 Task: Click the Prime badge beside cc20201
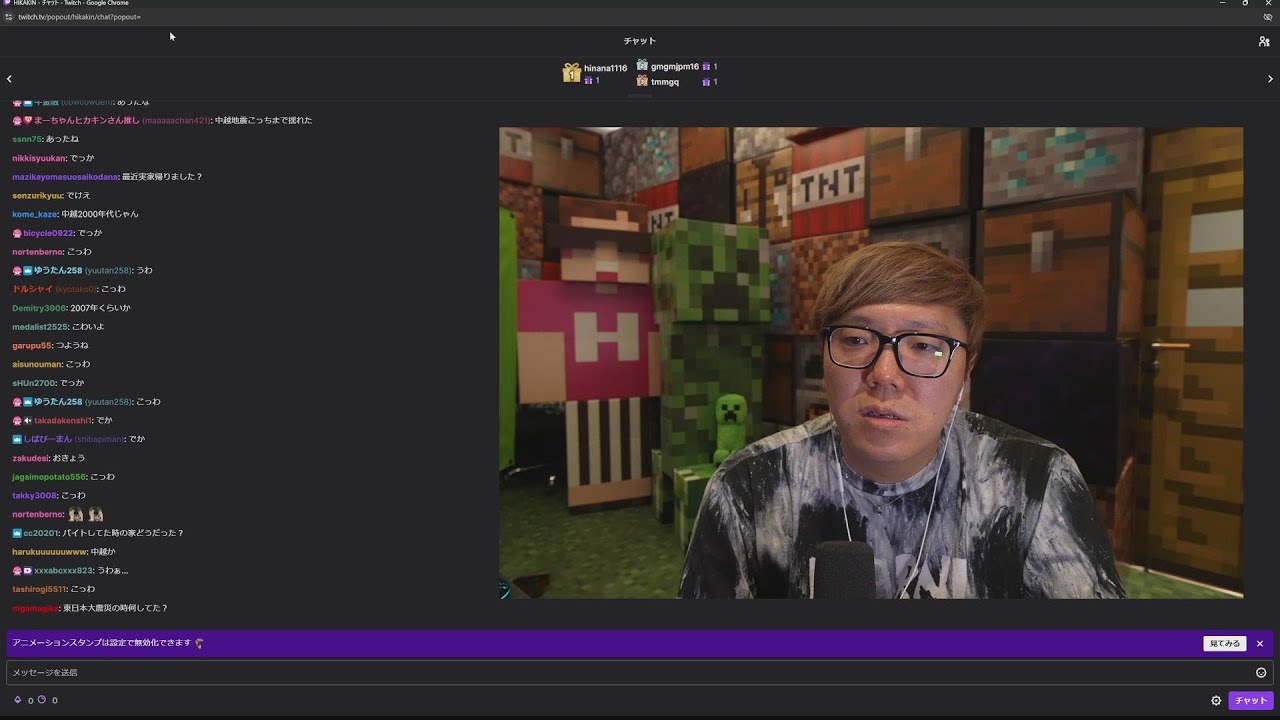point(17,533)
